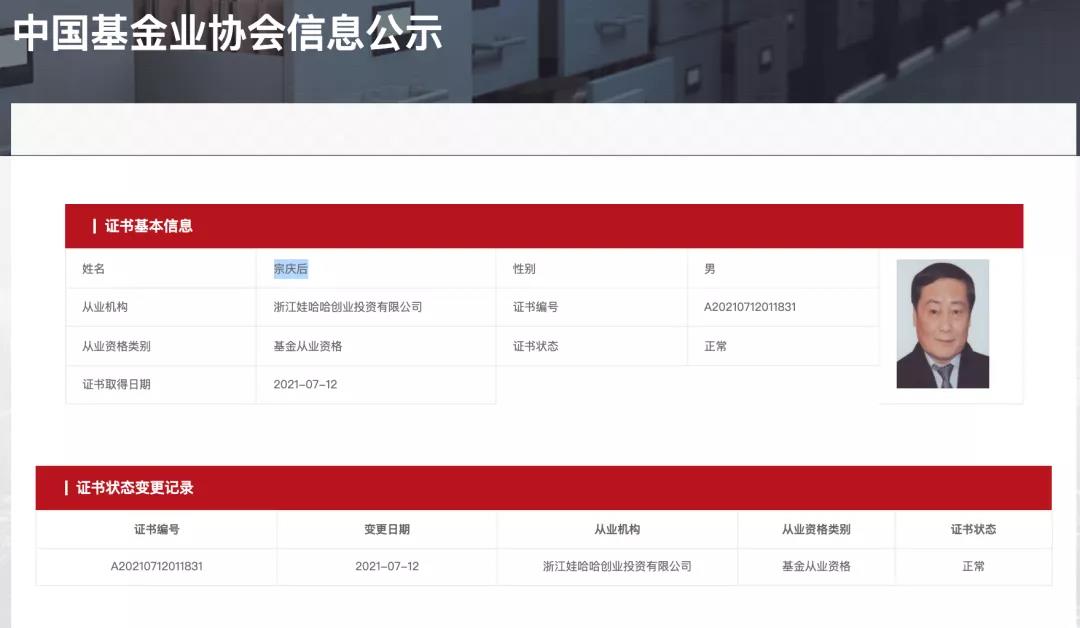Click the 从业机构 field label
The image size is (1080, 628).
pos(110,307)
